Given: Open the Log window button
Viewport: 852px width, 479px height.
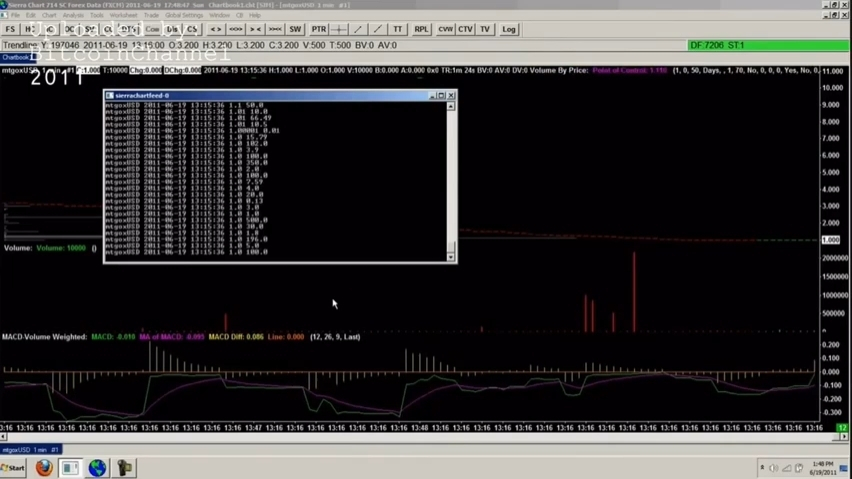Looking at the screenshot, I should coord(509,29).
